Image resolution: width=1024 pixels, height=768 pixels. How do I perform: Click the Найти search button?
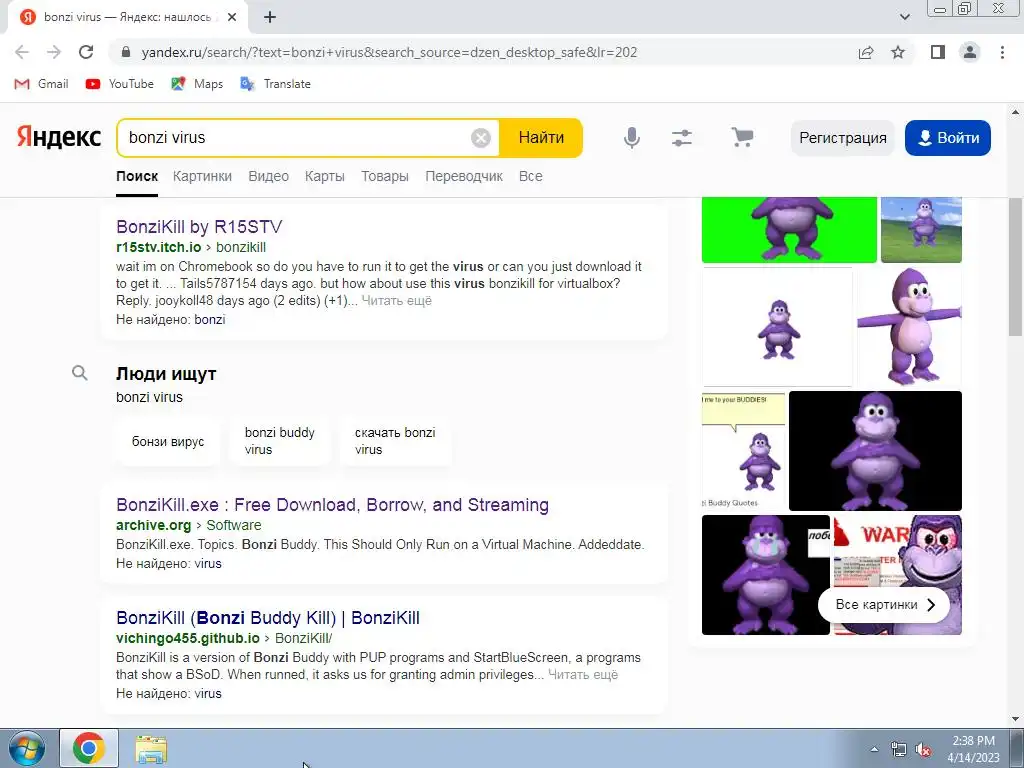pyautogui.click(x=541, y=138)
